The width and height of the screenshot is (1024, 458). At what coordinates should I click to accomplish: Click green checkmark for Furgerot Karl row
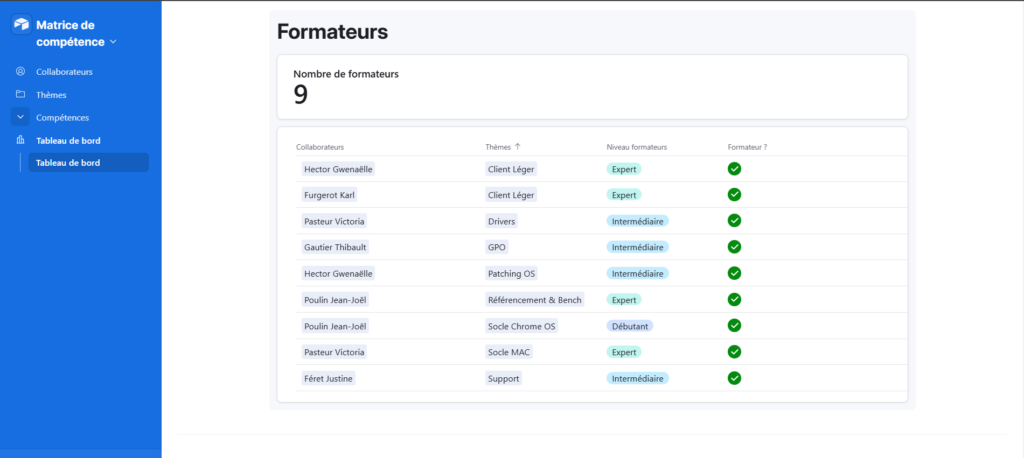point(734,195)
